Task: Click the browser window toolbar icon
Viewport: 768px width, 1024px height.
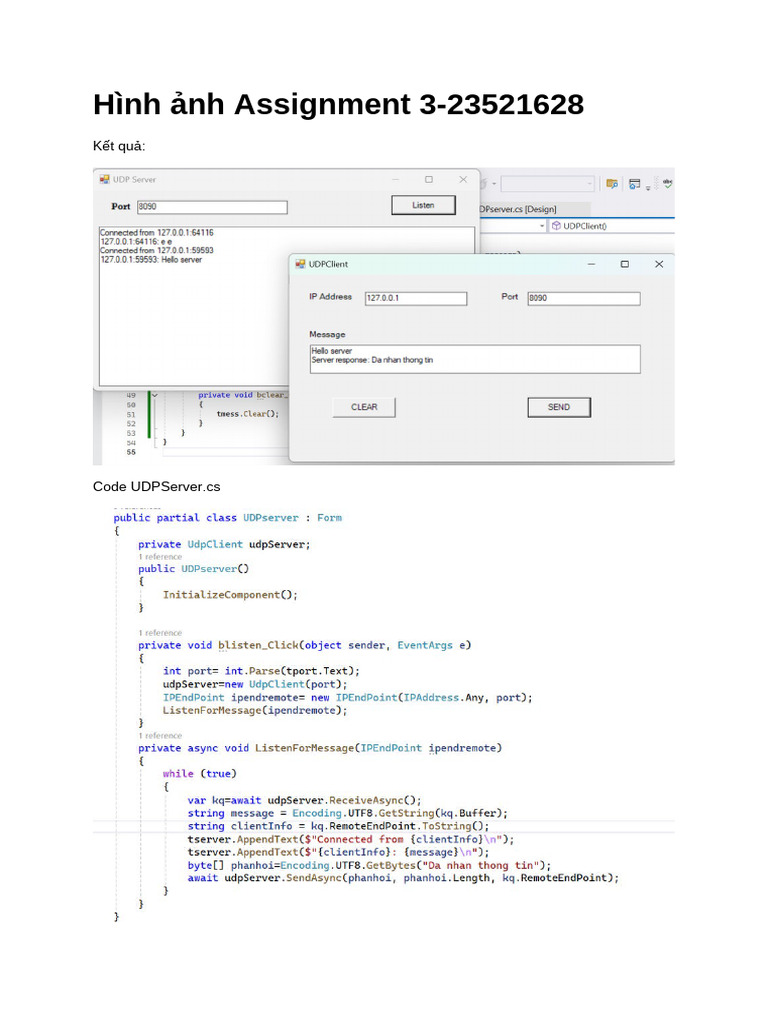Action: tap(634, 184)
